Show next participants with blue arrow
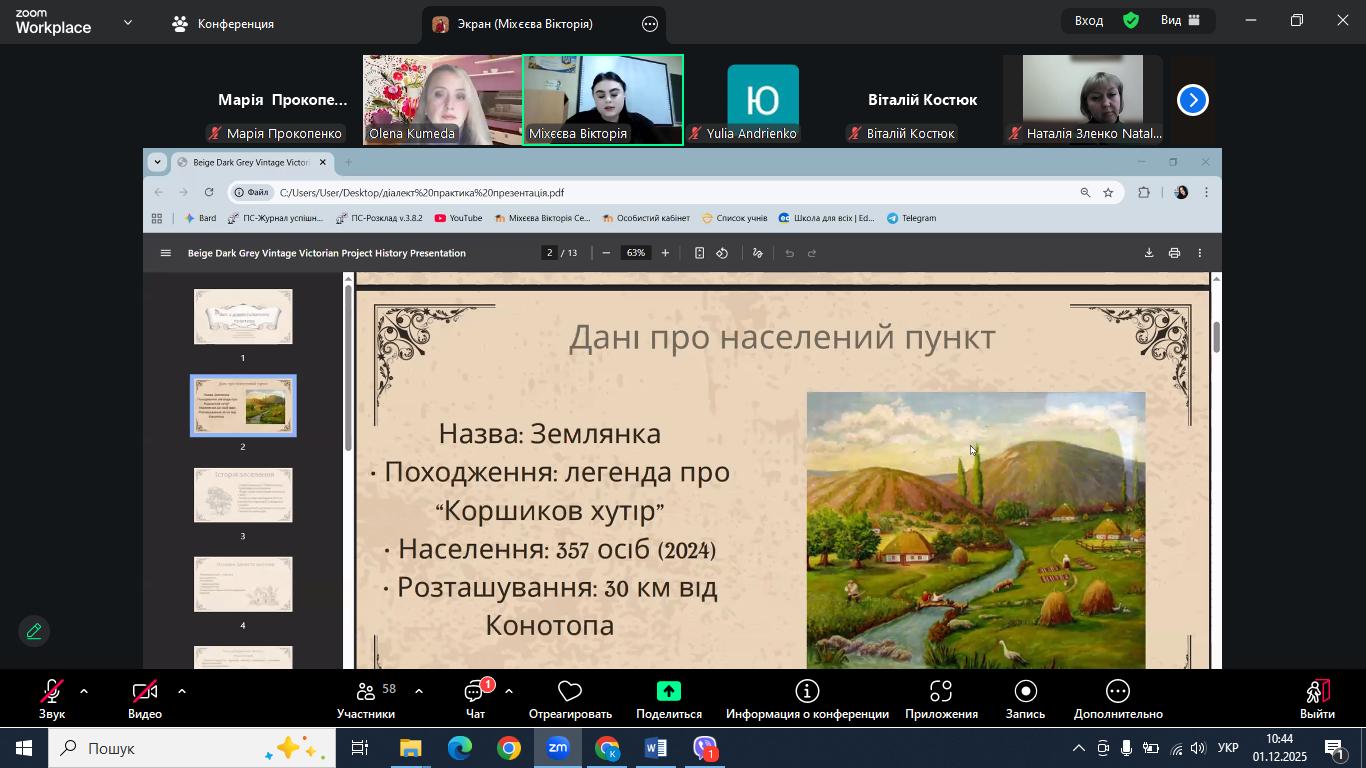 coord(1192,100)
